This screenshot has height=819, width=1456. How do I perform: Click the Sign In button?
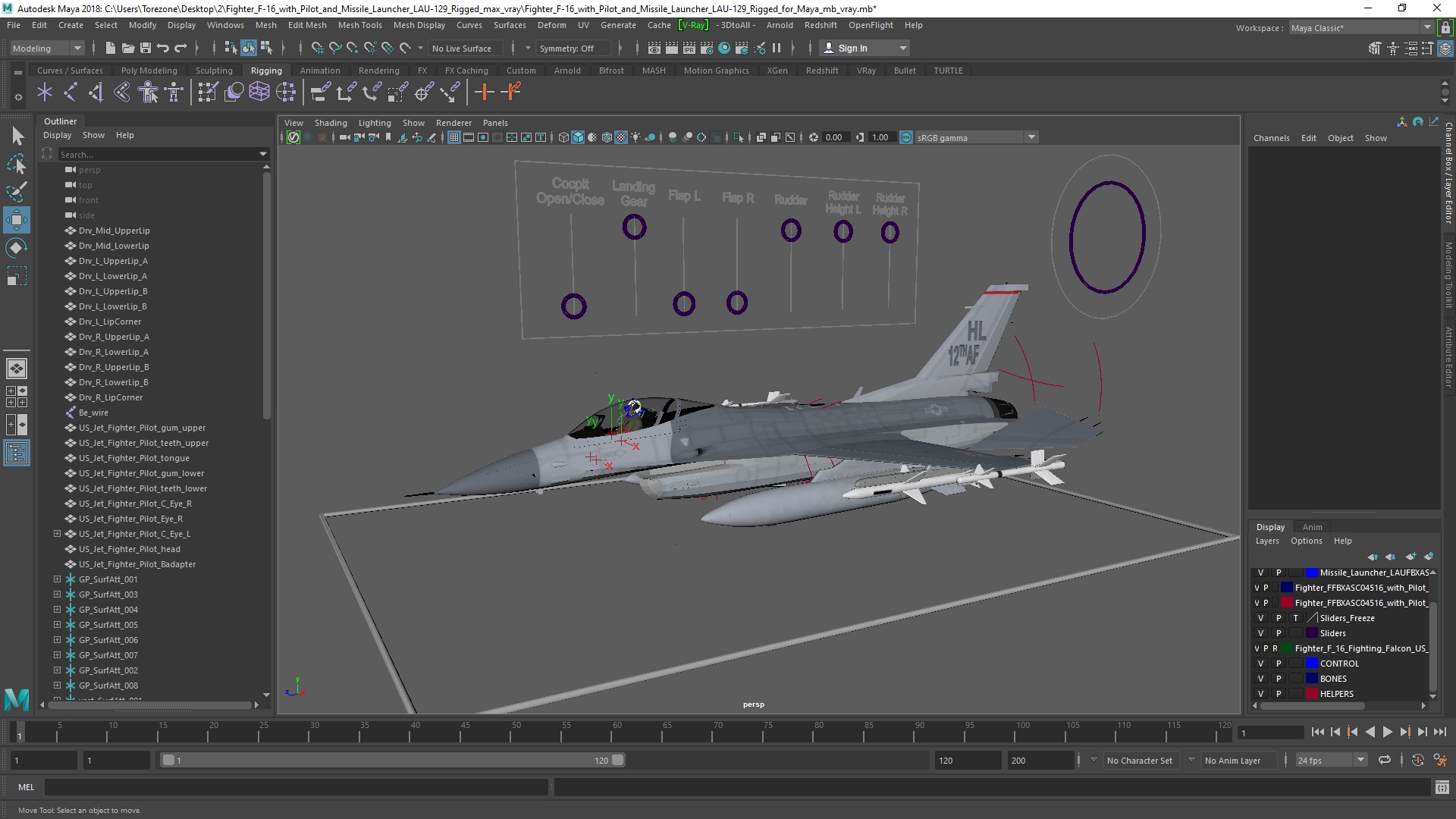[x=865, y=48]
